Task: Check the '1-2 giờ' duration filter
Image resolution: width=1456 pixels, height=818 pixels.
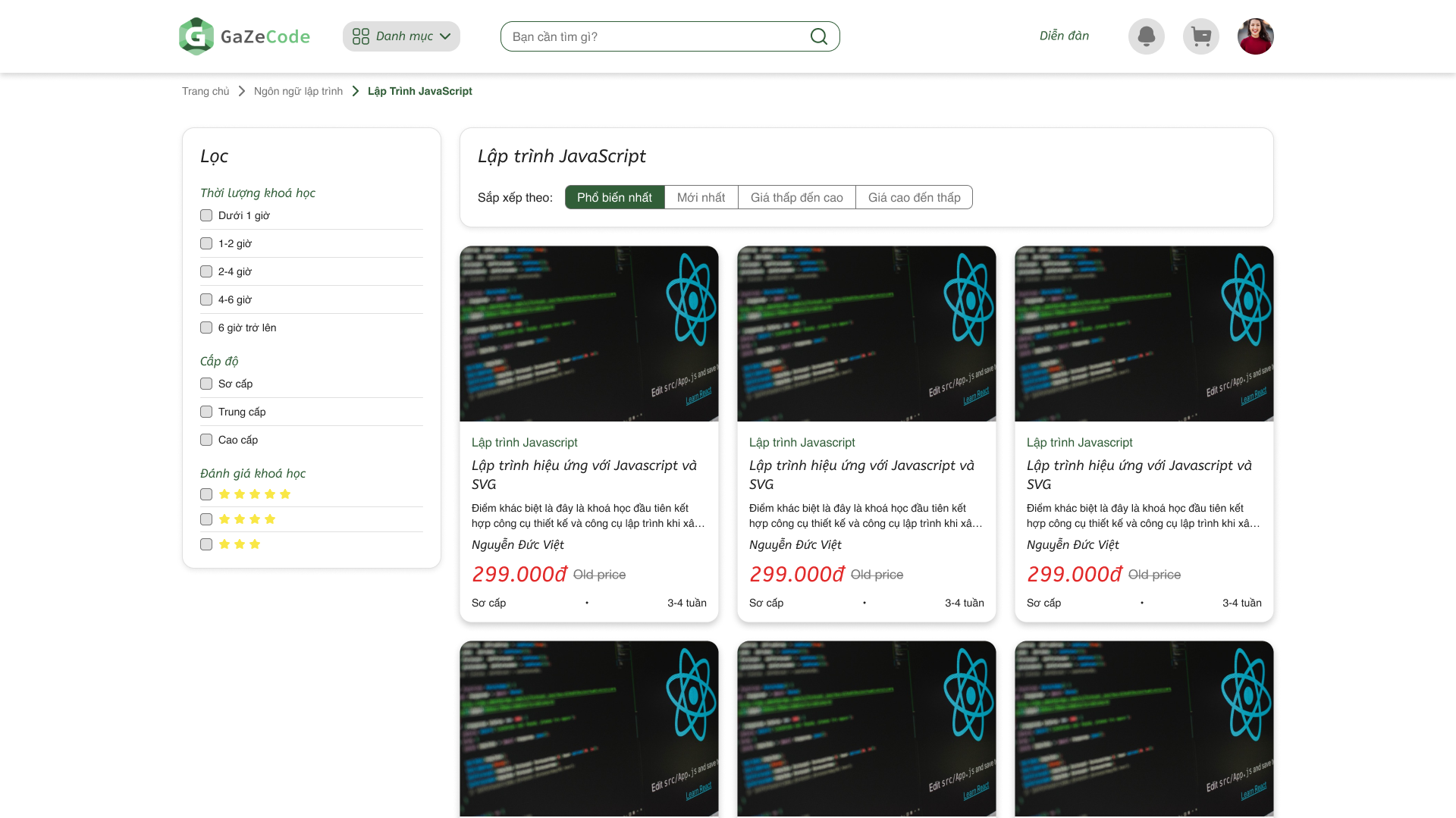Action: click(x=206, y=243)
